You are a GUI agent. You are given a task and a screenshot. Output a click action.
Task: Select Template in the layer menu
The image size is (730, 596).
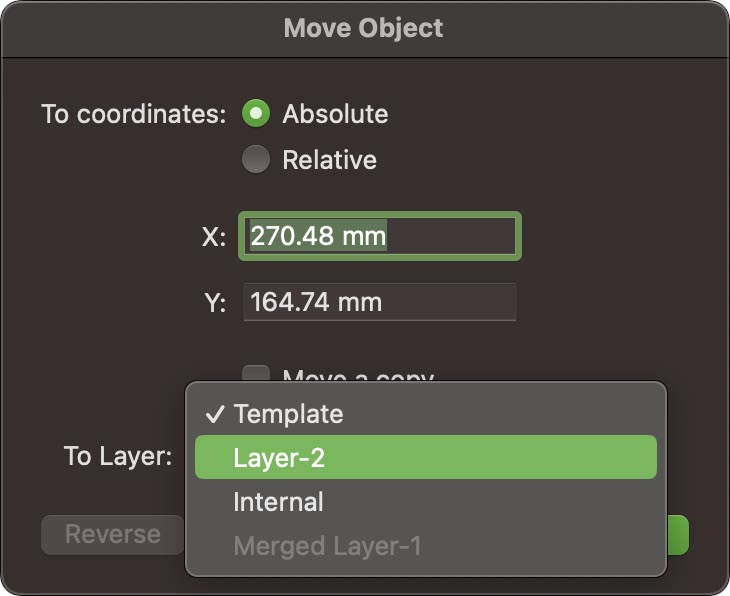(x=288, y=414)
